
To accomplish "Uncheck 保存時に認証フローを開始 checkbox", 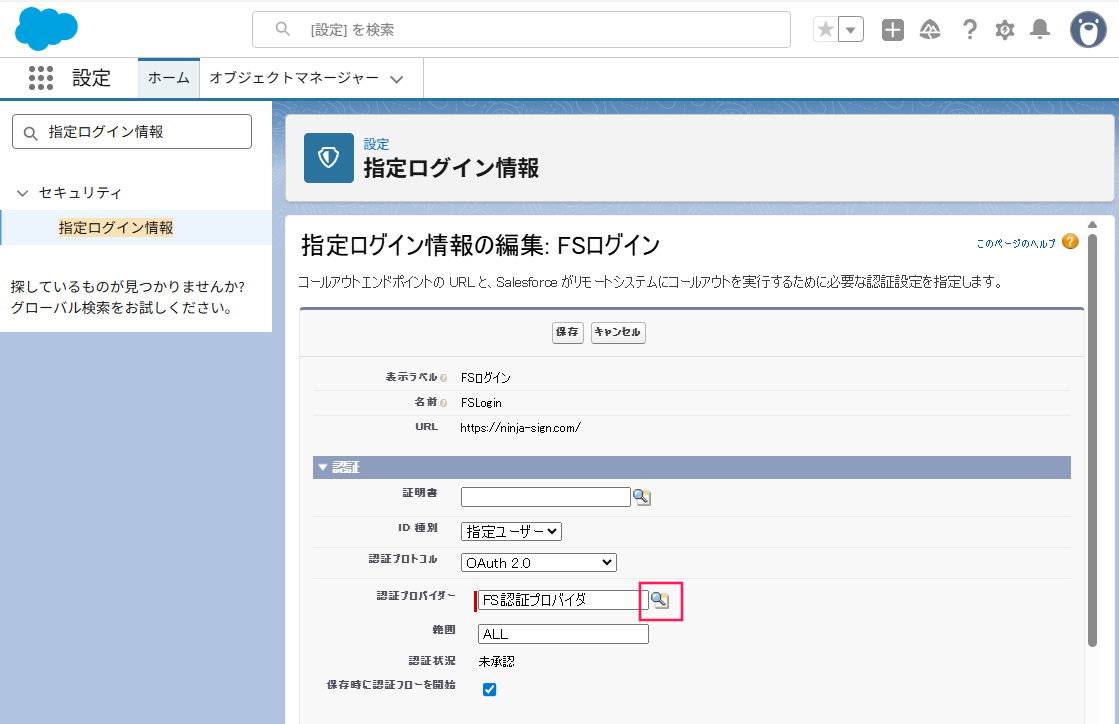I will click(x=490, y=689).
